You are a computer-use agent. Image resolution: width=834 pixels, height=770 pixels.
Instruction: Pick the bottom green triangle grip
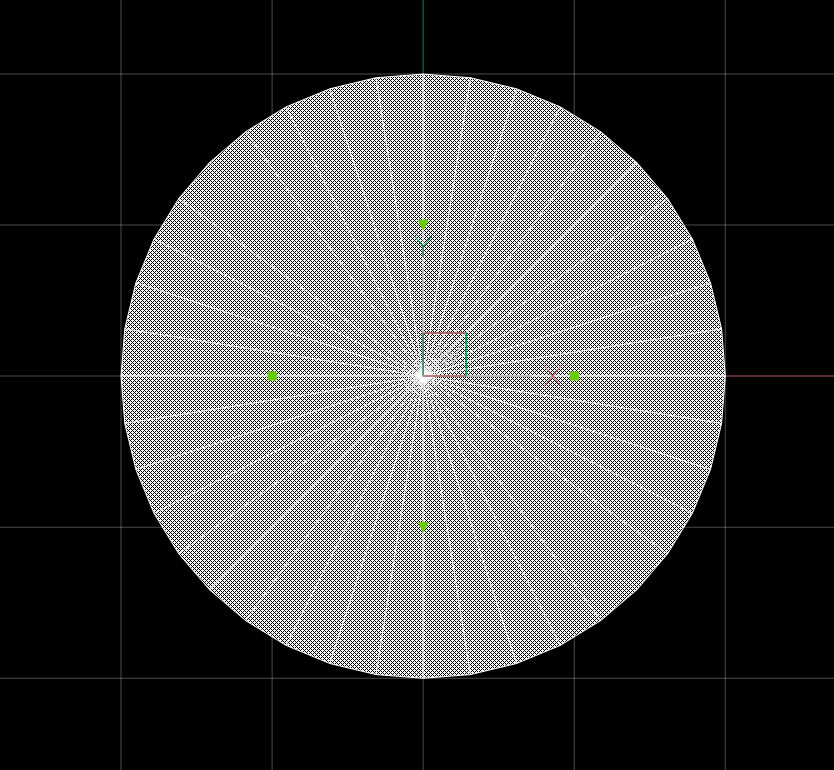[x=423, y=526]
